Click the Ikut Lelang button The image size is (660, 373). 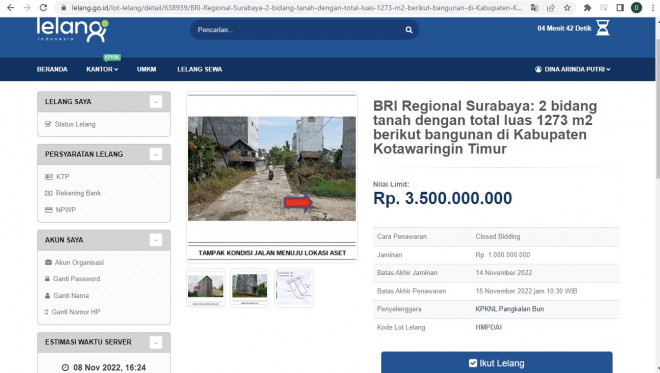[497, 362]
